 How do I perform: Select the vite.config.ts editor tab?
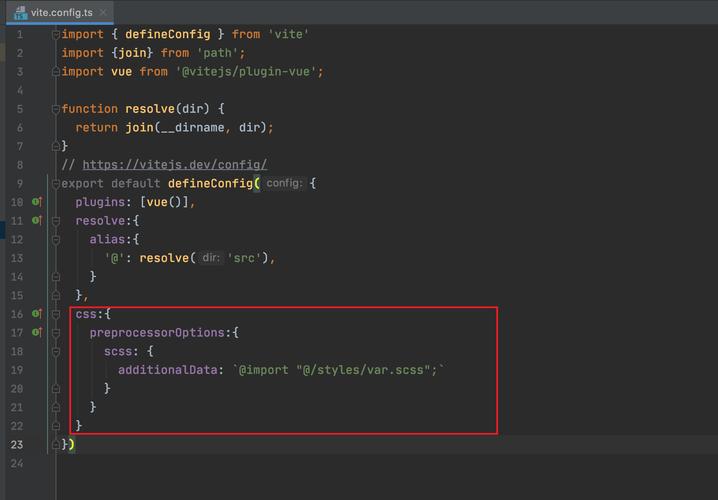pyautogui.click(x=60, y=12)
